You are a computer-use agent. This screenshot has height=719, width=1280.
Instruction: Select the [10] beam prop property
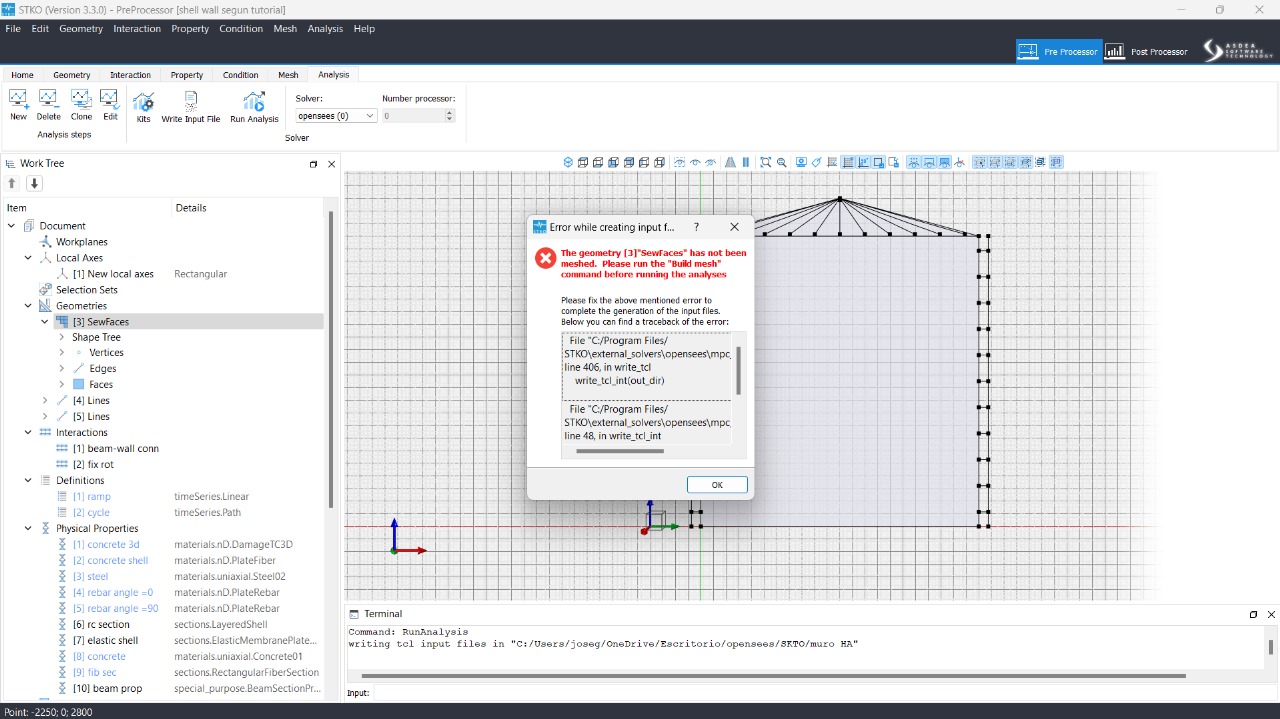tap(107, 689)
